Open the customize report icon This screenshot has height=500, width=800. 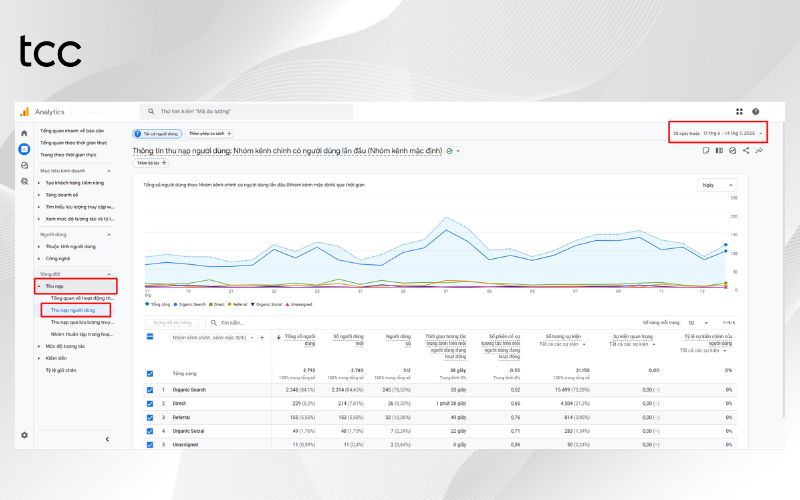point(733,151)
